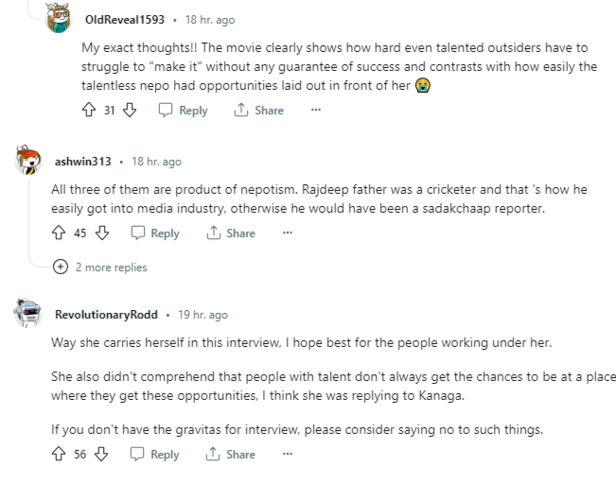
Task: Downvote OldReveal1593's comment
Action: 128,110
